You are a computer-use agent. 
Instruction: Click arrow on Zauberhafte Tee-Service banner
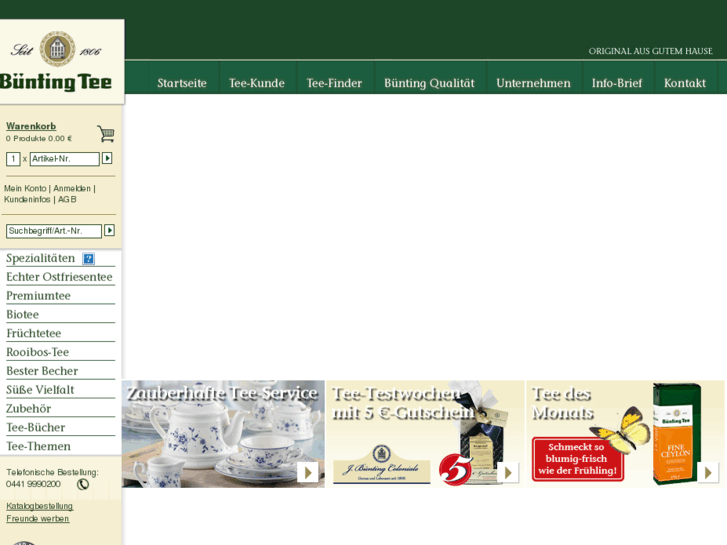click(307, 473)
